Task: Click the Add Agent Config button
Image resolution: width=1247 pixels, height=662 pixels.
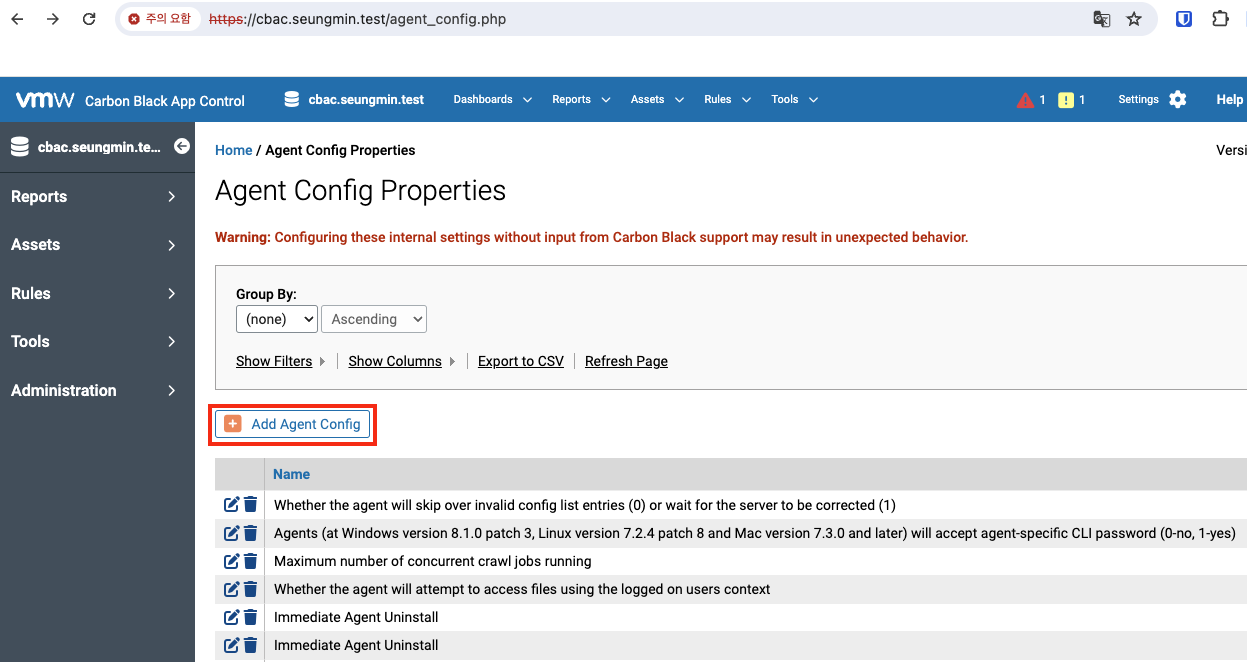Action: (293, 424)
